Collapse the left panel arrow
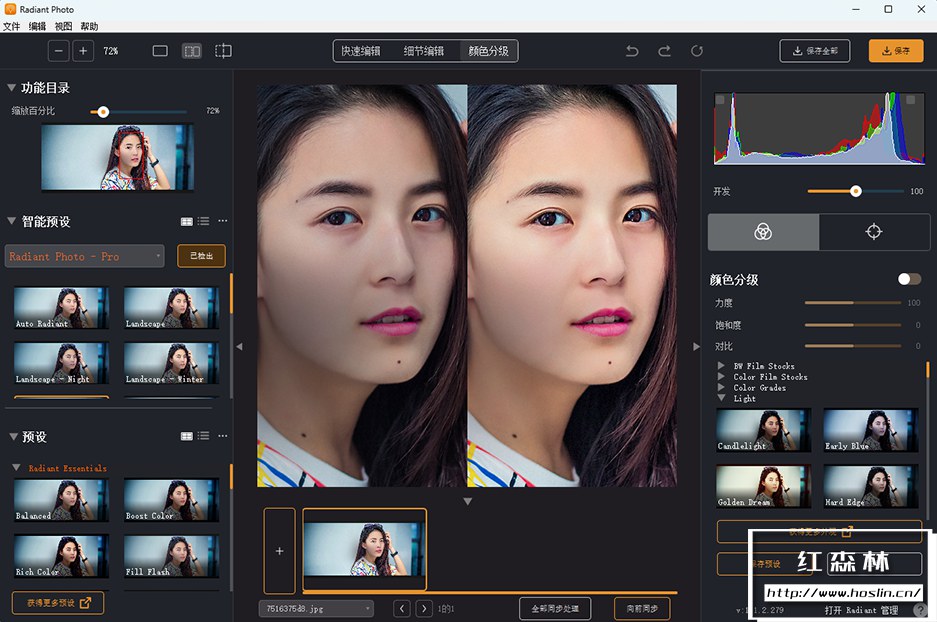Image resolution: width=937 pixels, height=622 pixels. pos(239,347)
